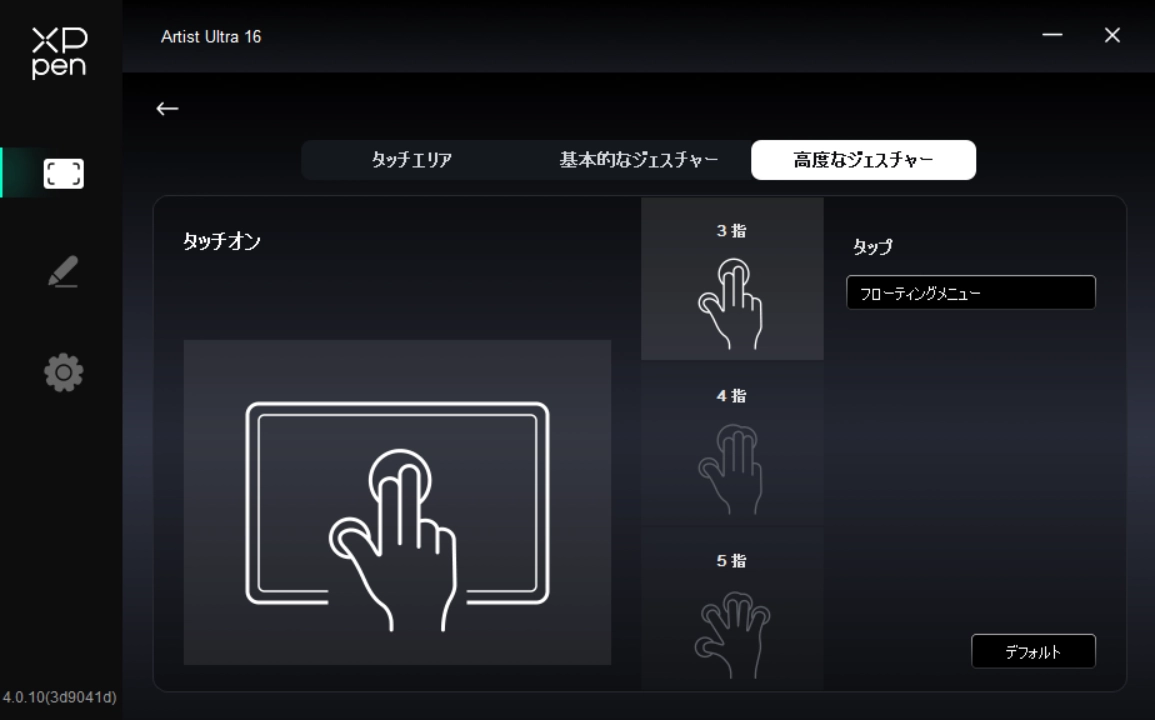Image resolution: width=1155 pixels, height=720 pixels.
Task: Click the version number 4.0.10 text
Action: [x=60, y=697]
